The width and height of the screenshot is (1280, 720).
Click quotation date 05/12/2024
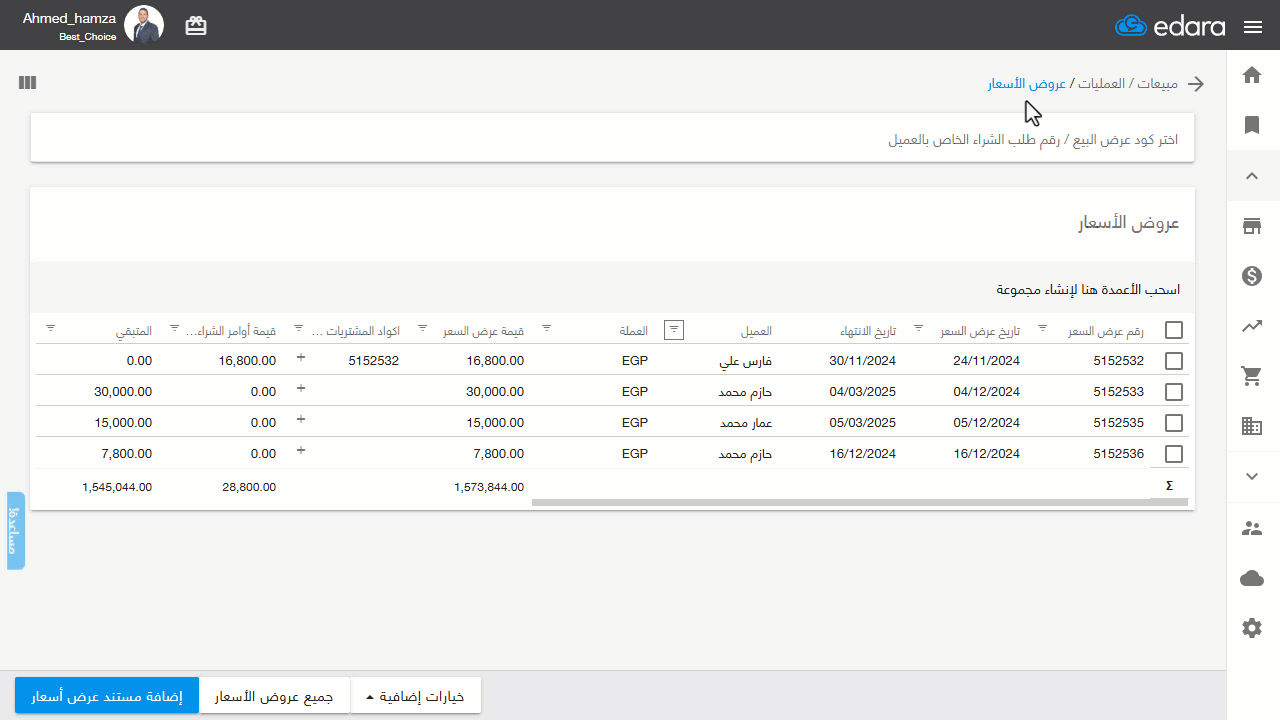(x=986, y=423)
